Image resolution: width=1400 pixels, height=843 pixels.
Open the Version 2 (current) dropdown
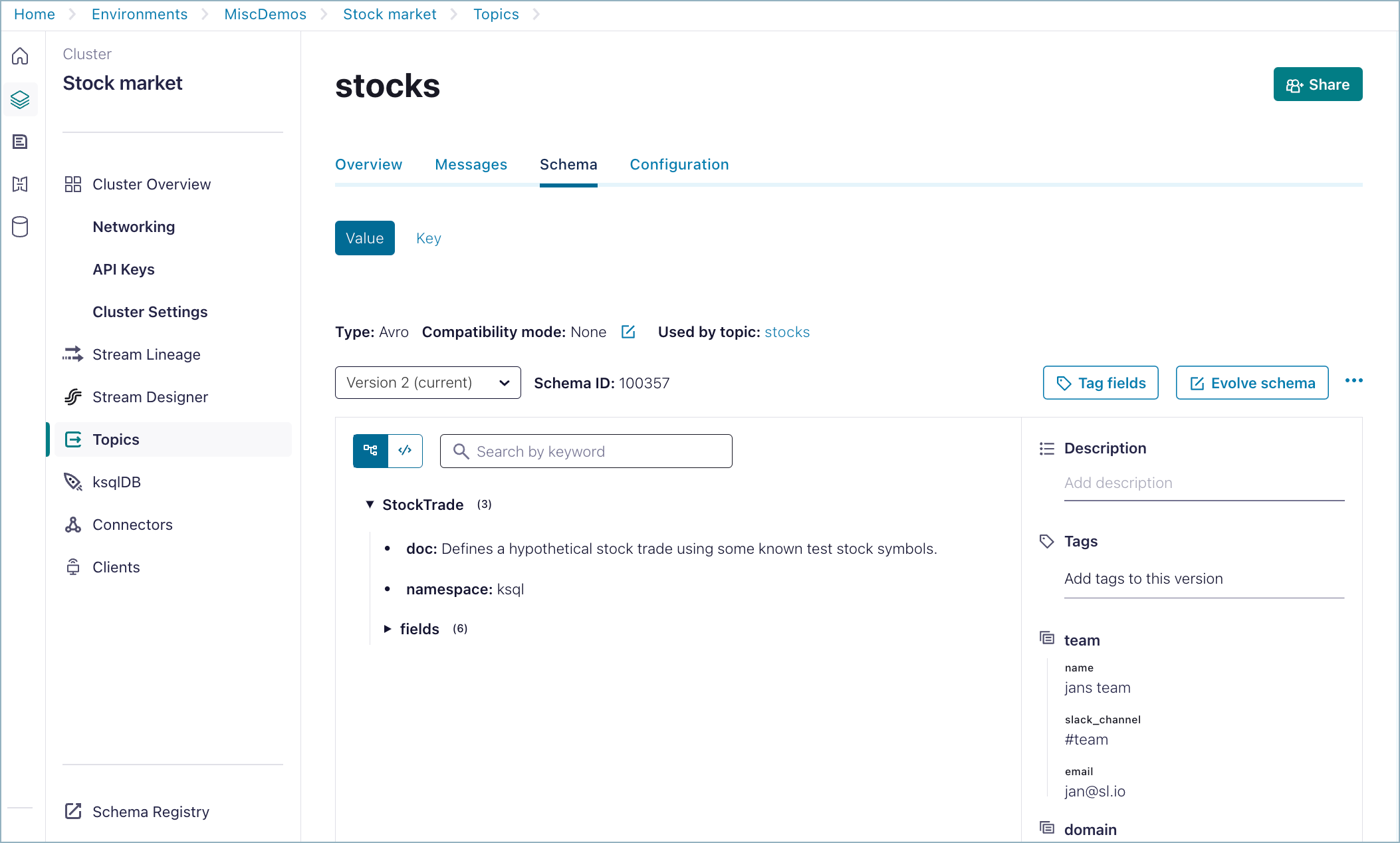point(427,382)
